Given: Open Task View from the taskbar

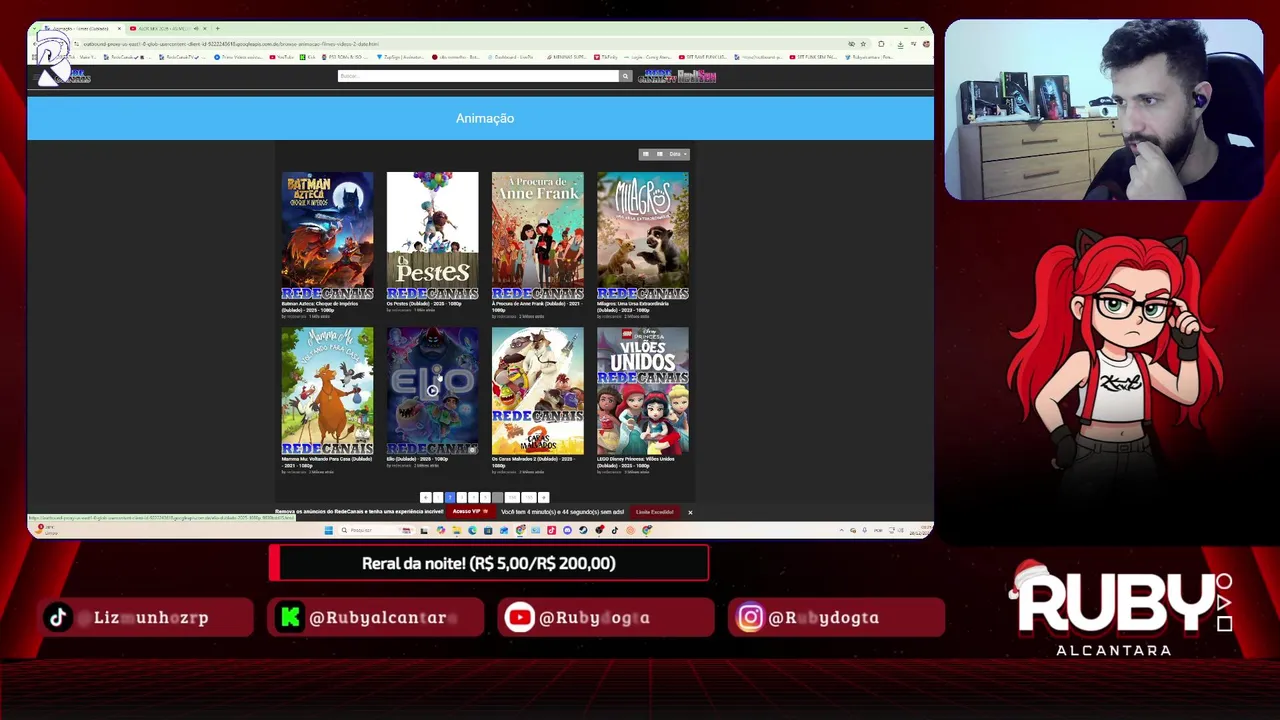Looking at the screenshot, I should coord(424,531).
